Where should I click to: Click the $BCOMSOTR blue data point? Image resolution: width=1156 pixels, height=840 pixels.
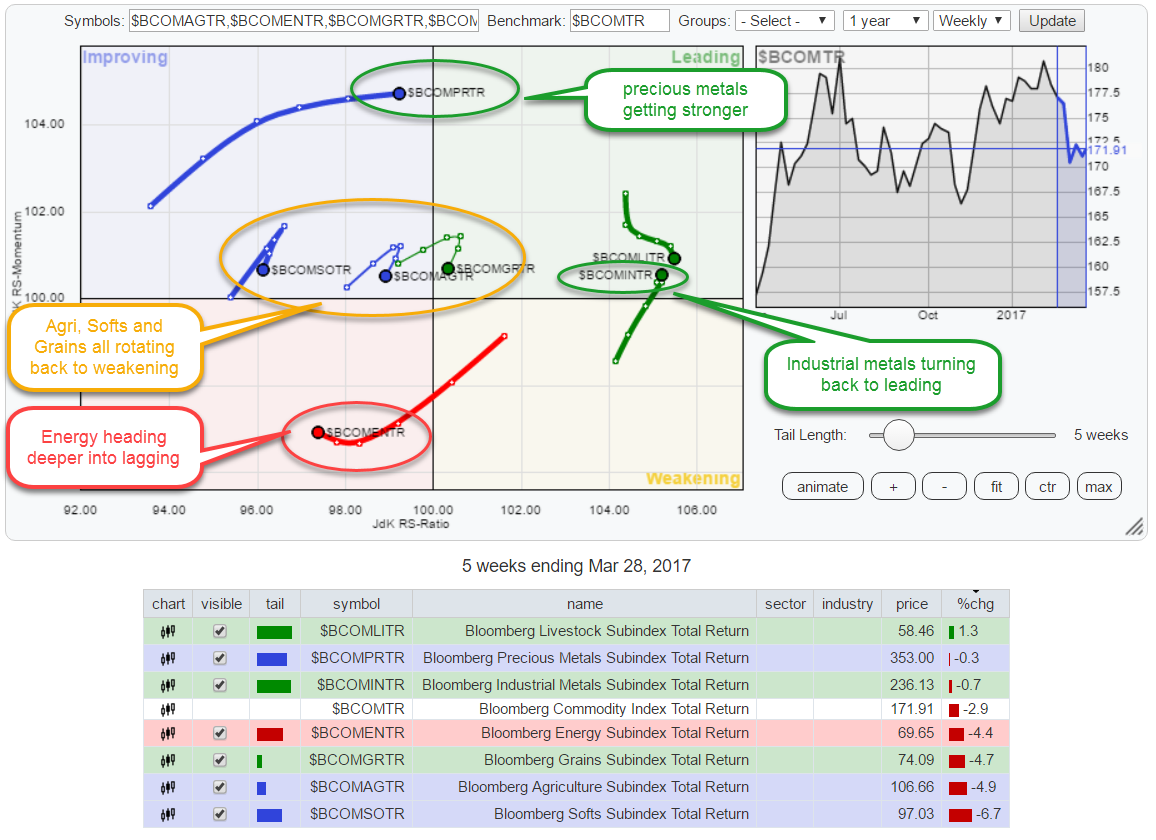pos(262,270)
